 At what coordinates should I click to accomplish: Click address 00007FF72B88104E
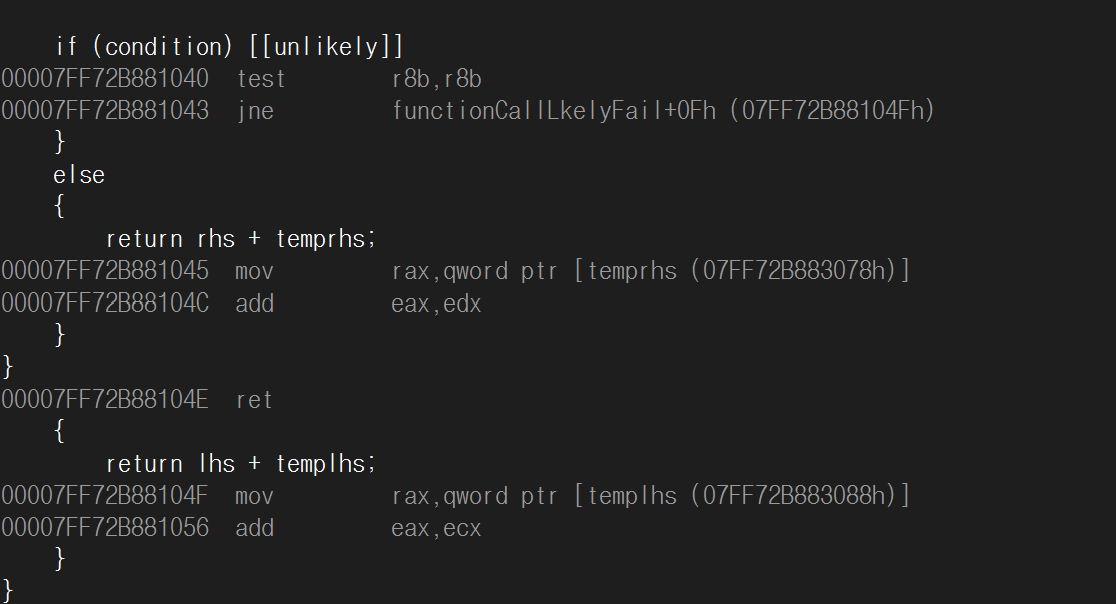point(105,399)
